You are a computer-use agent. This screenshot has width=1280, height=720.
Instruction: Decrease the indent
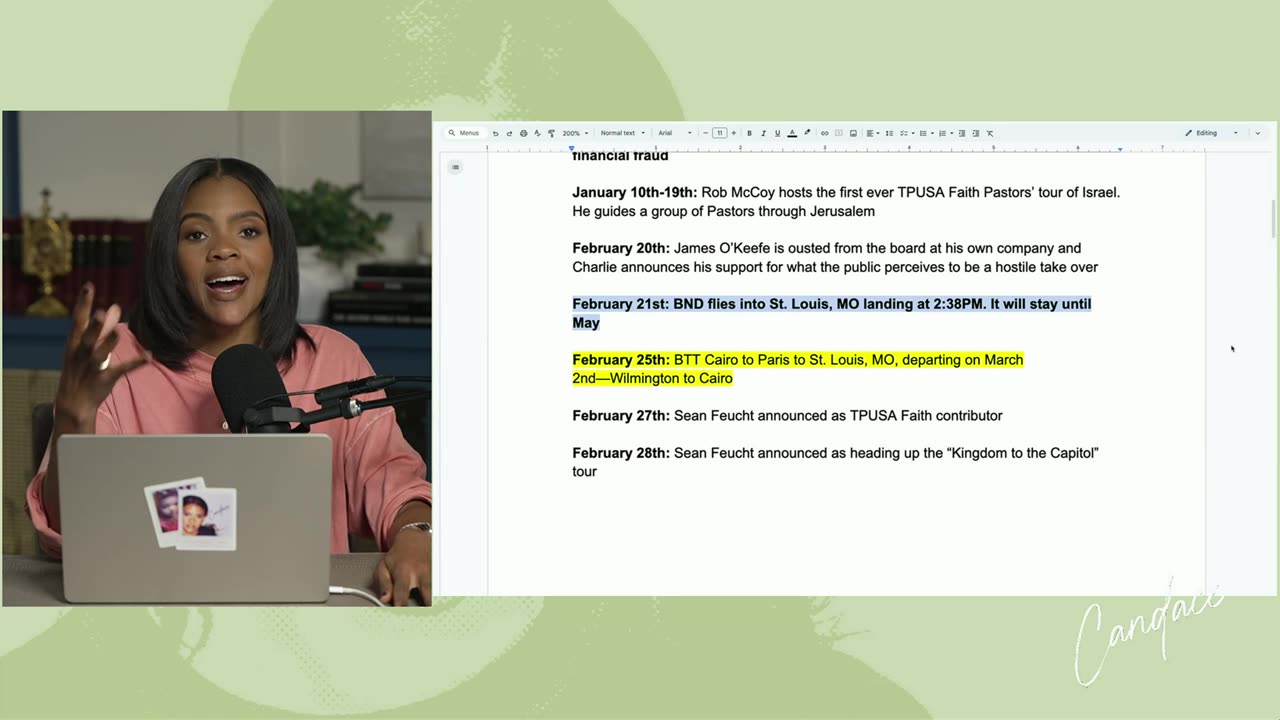962,133
